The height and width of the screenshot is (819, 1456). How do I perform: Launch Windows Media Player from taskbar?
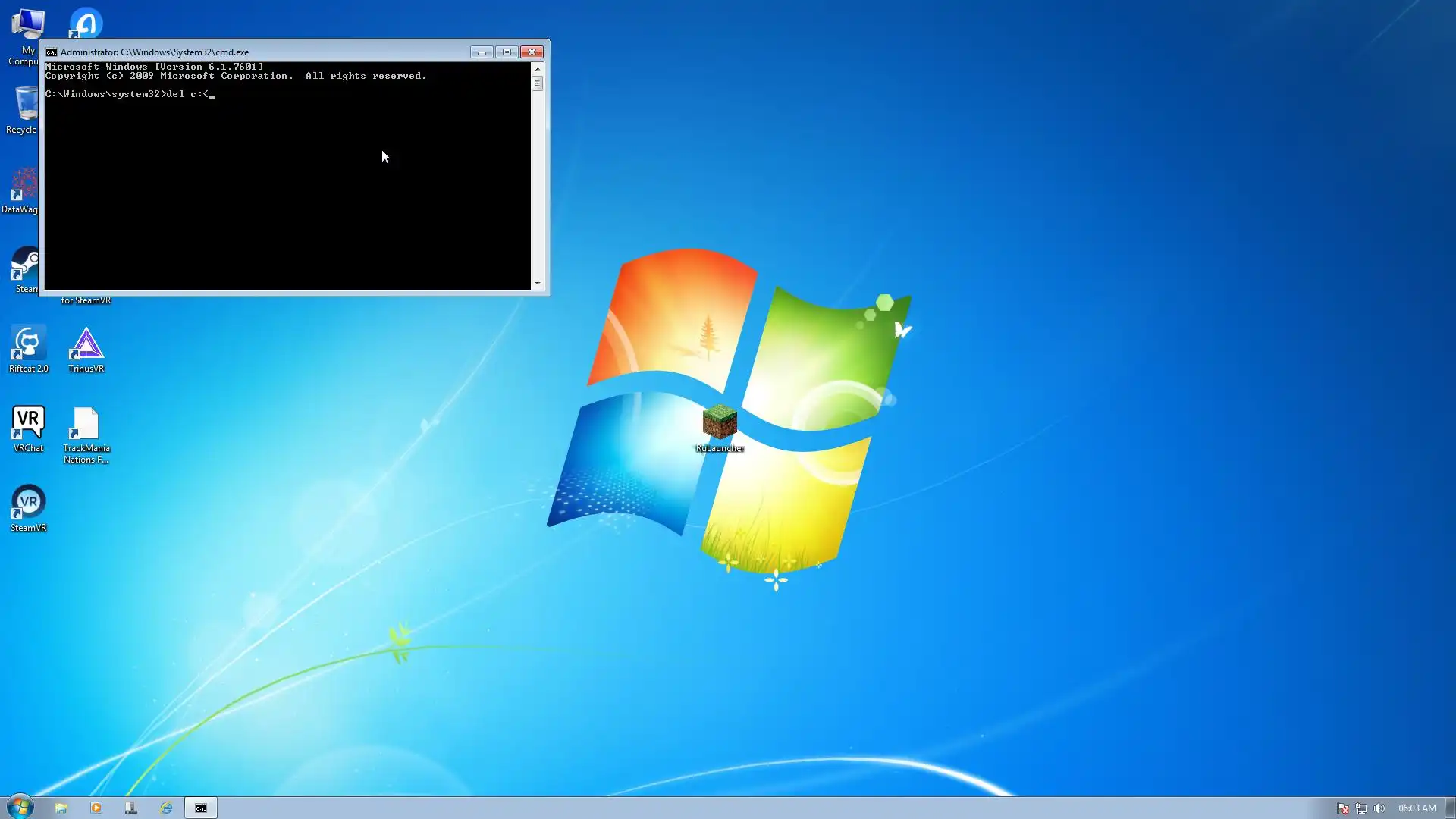pos(96,808)
